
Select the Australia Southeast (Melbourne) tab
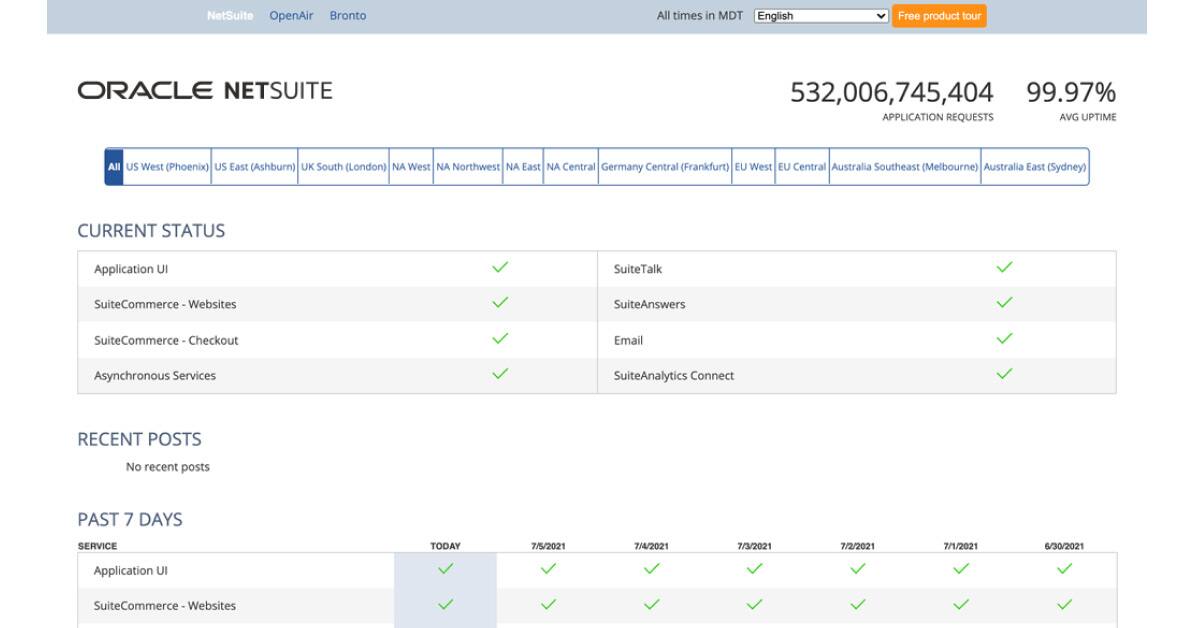point(905,167)
